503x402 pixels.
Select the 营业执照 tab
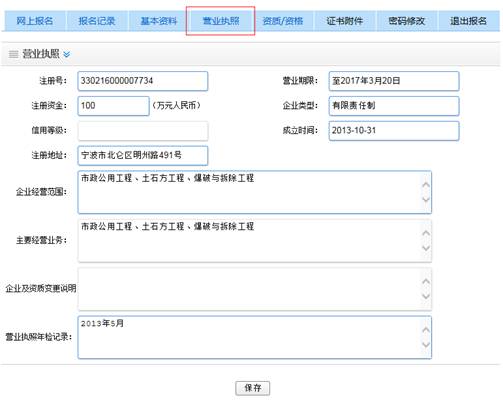[x=221, y=21]
